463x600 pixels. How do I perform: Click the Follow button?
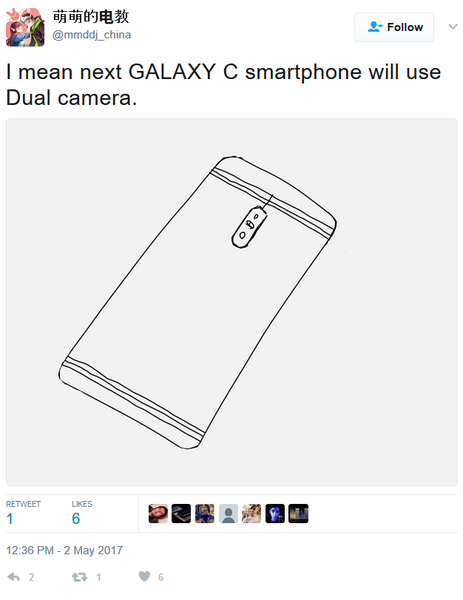coord(394,27)
